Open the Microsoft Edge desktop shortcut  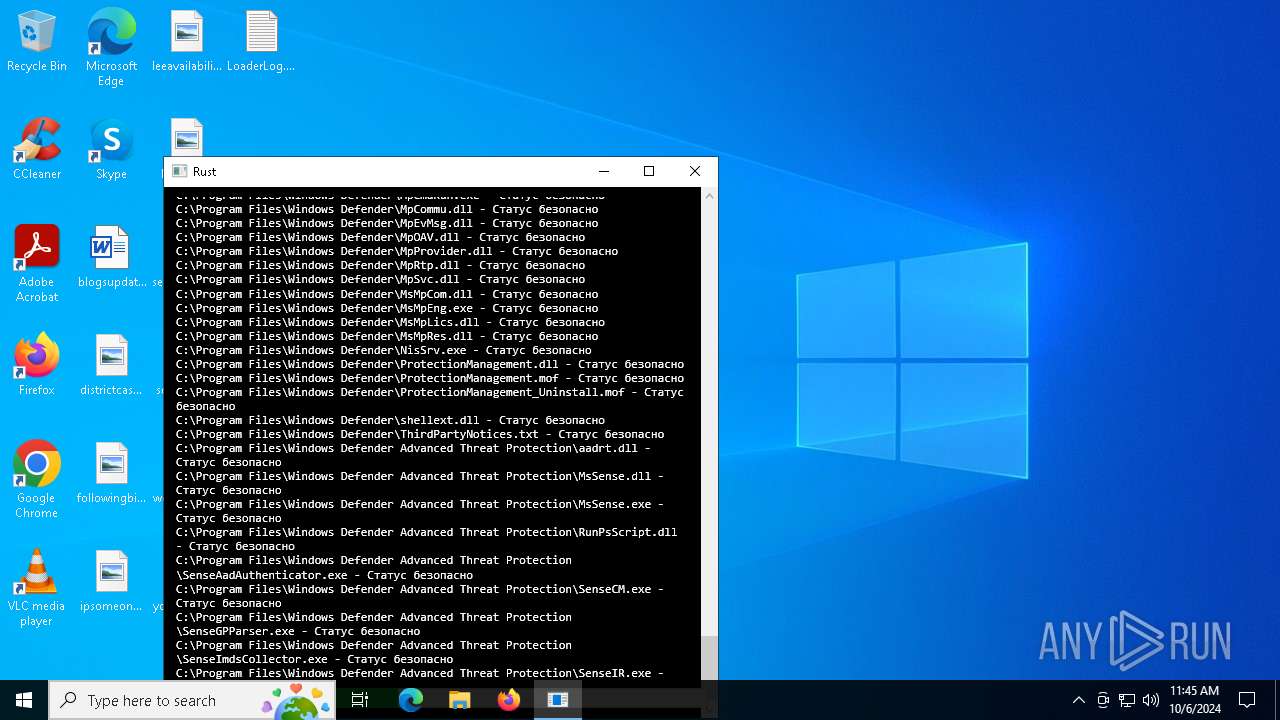[111, 47]
